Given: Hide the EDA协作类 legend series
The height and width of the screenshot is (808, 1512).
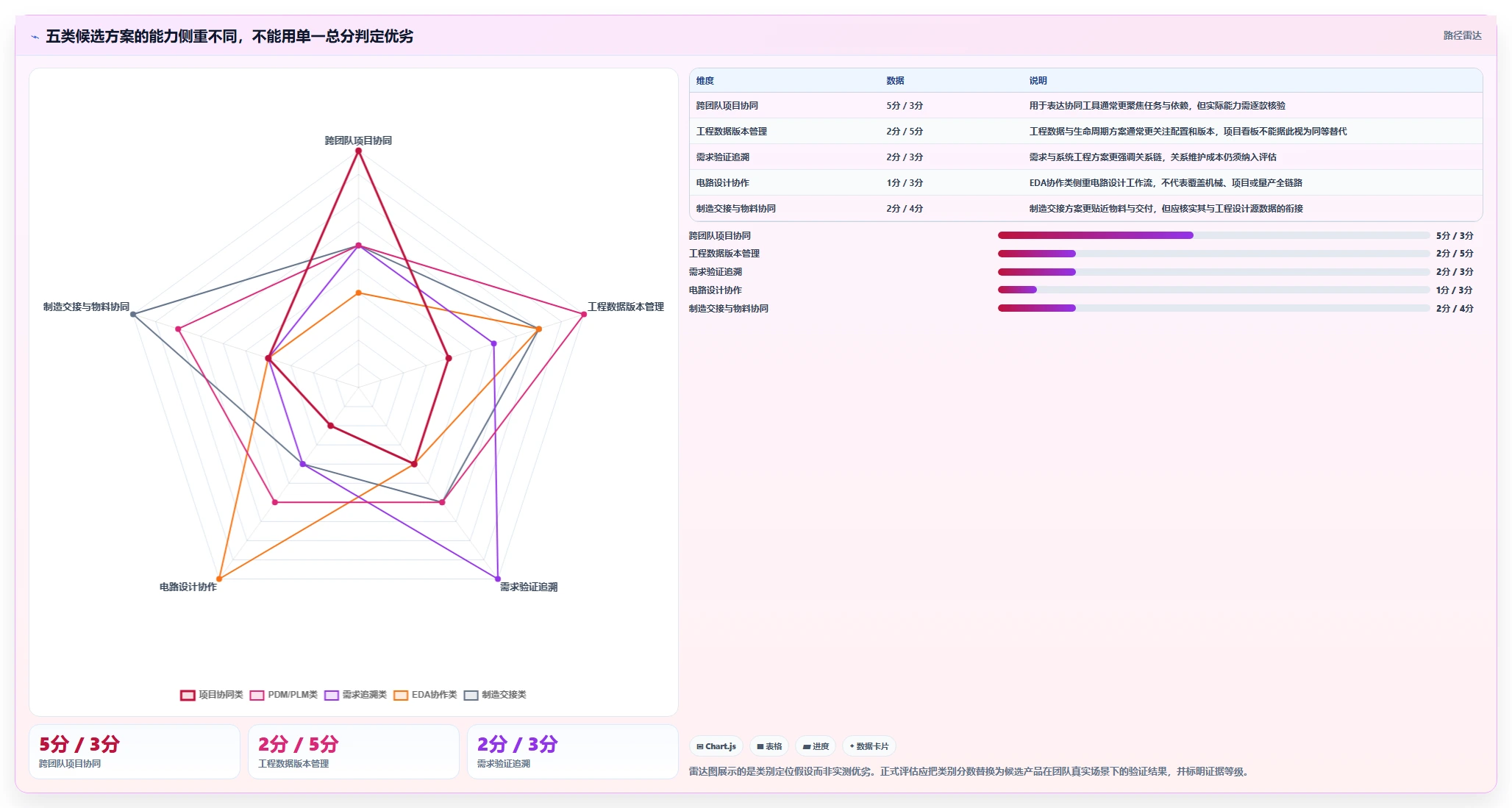Looking at the screenshot, I should [x=425, y=695].
